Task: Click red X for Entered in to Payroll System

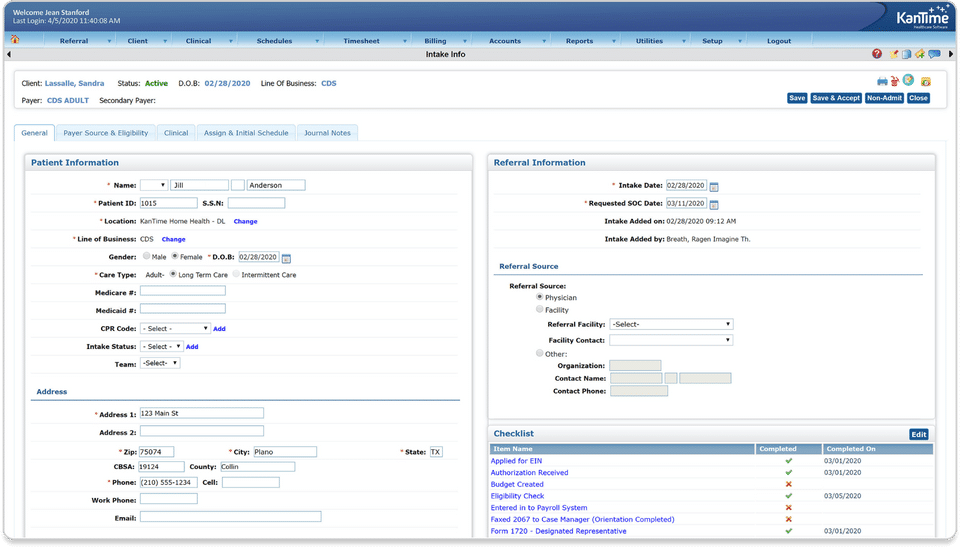Action: tap(789, 508)
